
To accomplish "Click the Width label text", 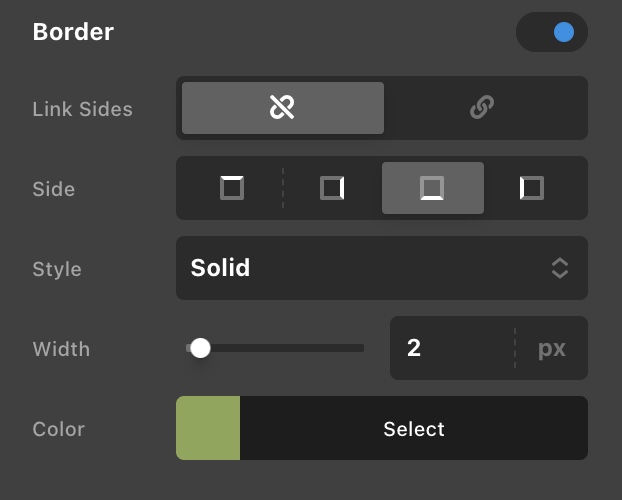I will (61, 348).
